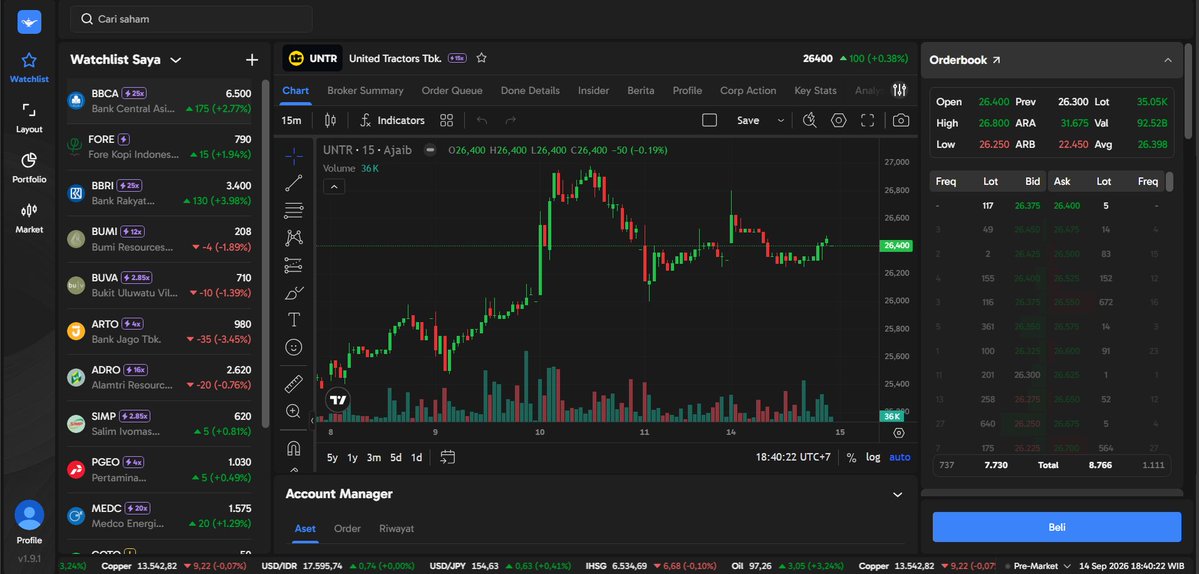This screenshot has height=574, width=1199.
Task: Open the Corp Action tab
Action: pos(748,90)
